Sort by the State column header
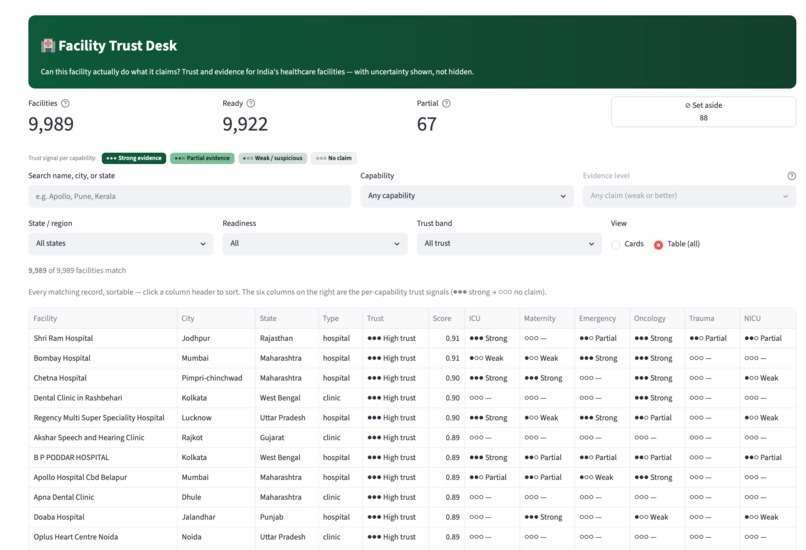Viewport: 806px width, 550px height. 287,319
